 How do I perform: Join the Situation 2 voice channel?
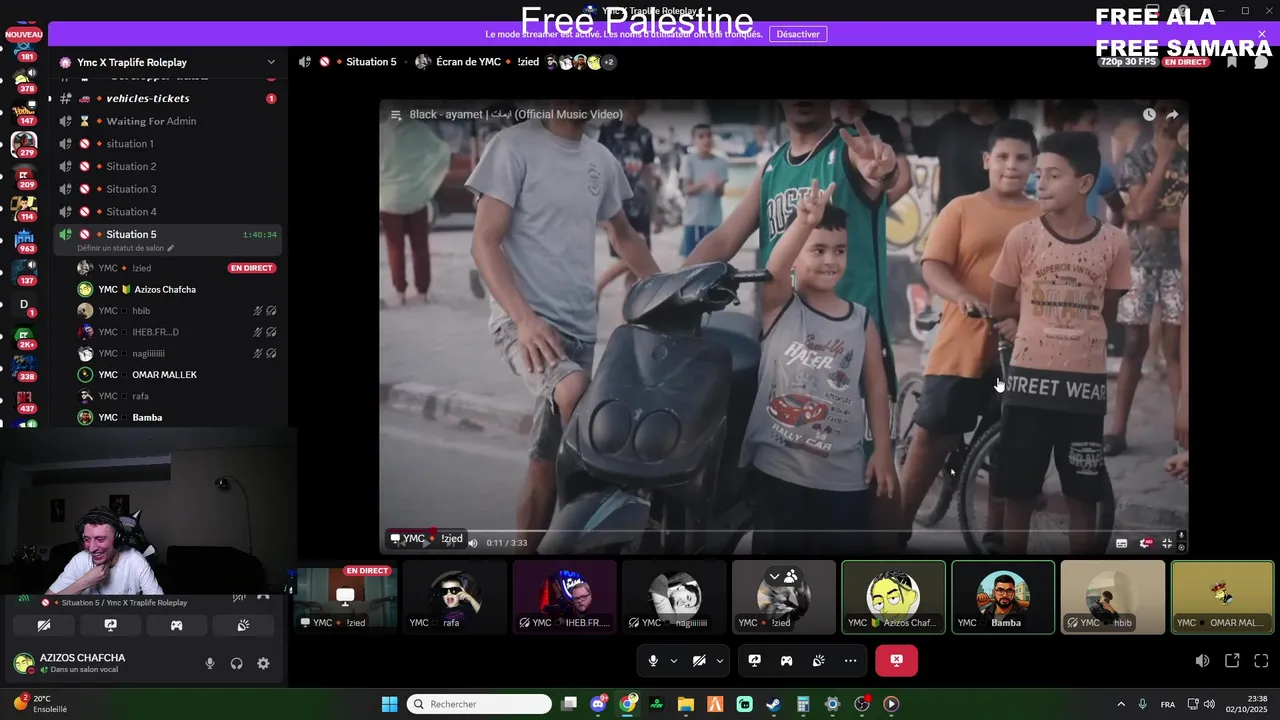(168, 166)
